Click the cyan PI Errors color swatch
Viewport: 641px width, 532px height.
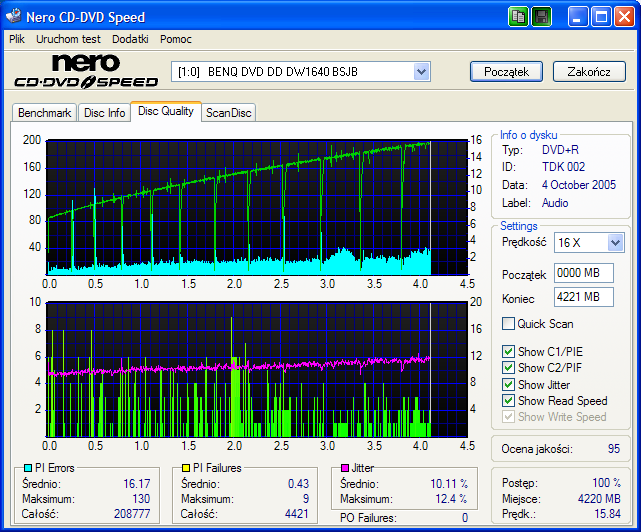click(x=27, y=468)
